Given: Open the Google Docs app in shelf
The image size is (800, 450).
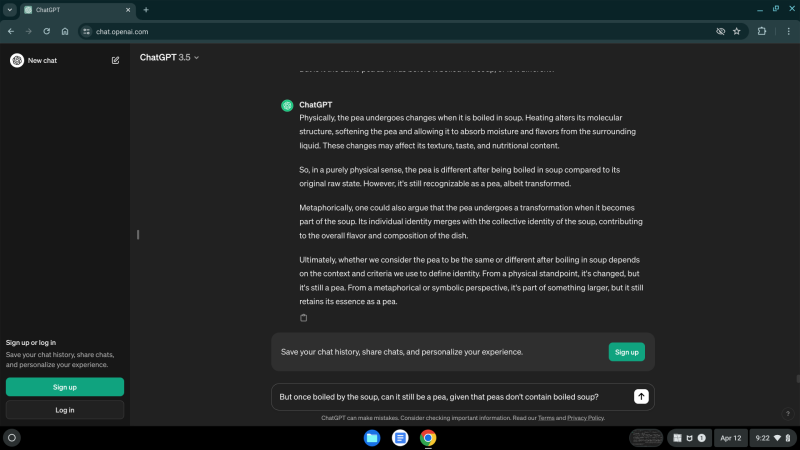Looking at the screenshot, I should pyautogui.click(x=400, y=438).
